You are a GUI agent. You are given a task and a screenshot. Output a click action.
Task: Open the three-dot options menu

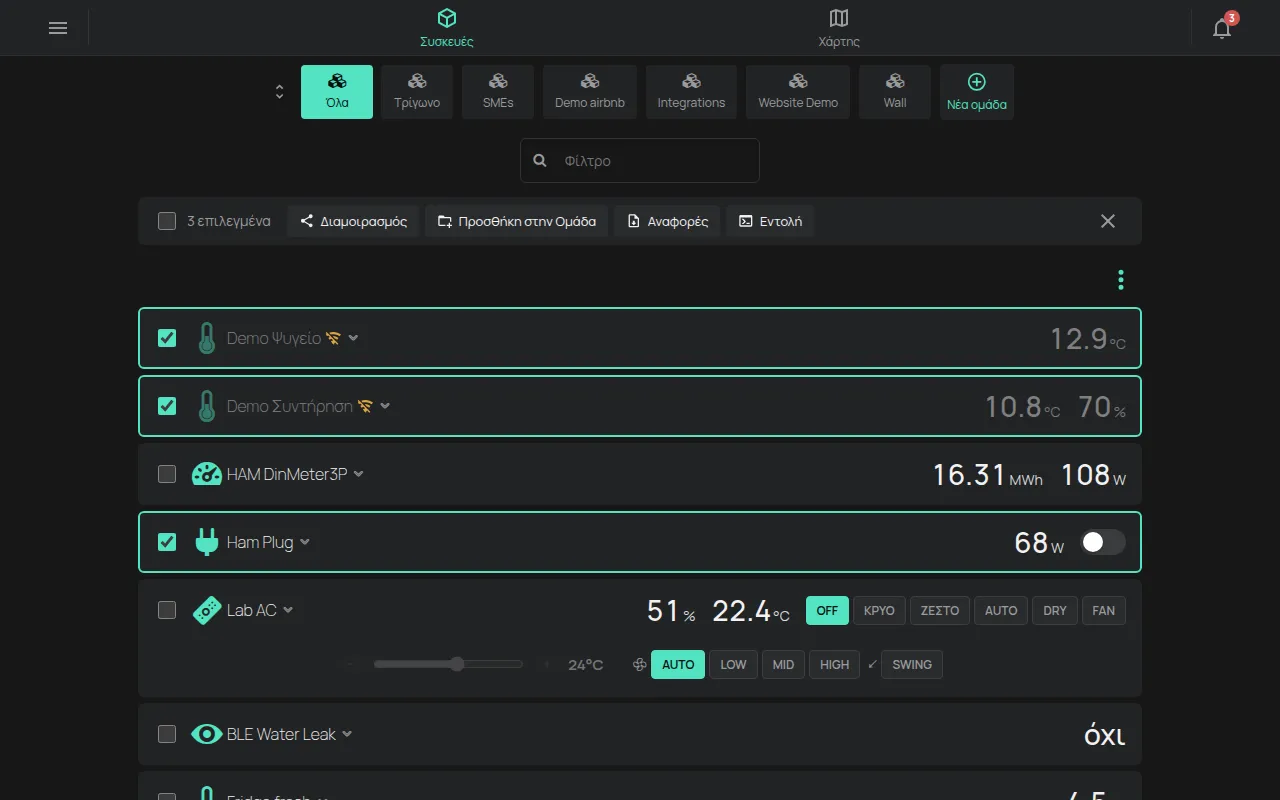coord(1121,280)
